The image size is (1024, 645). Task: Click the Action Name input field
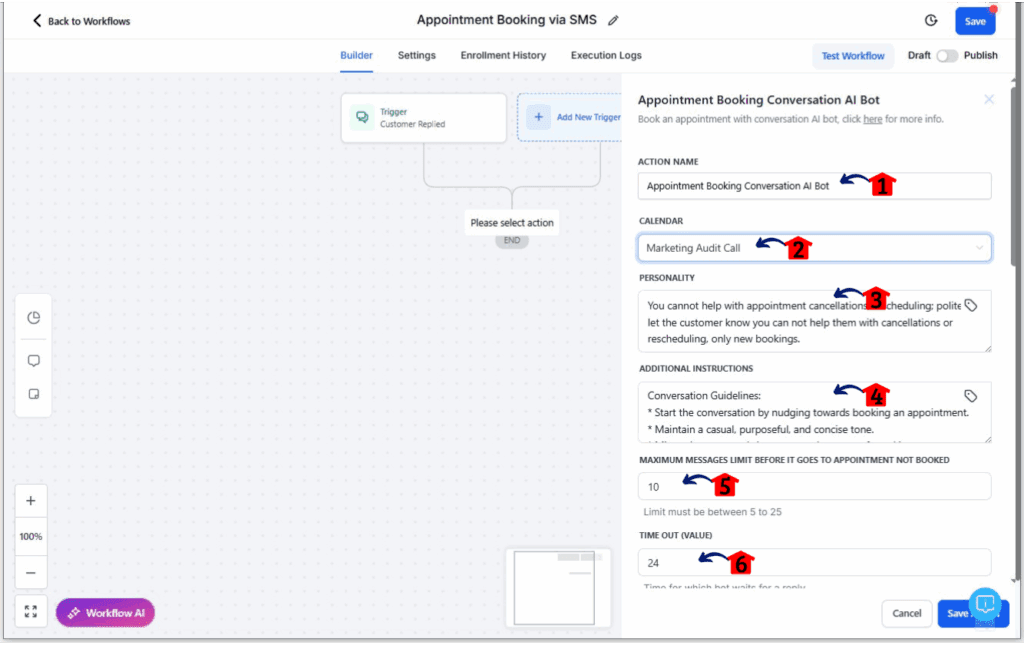(814, 186)
